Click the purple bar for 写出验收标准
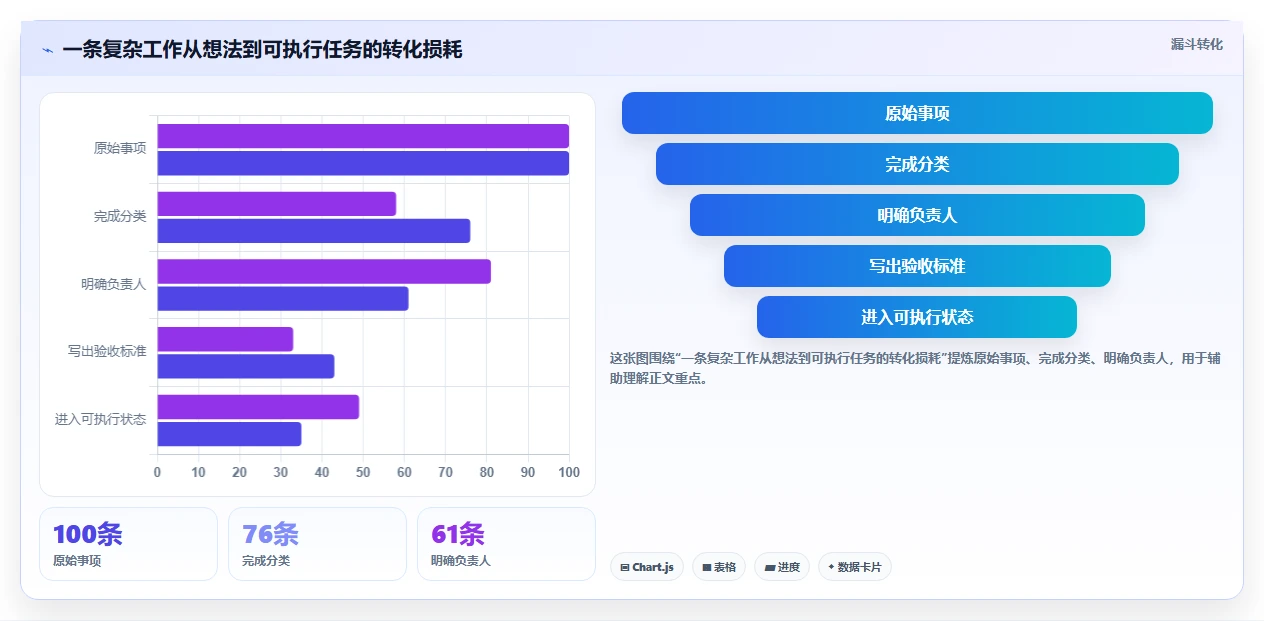The height and width of the screenshot is (621, 1264). click(225, 339)
